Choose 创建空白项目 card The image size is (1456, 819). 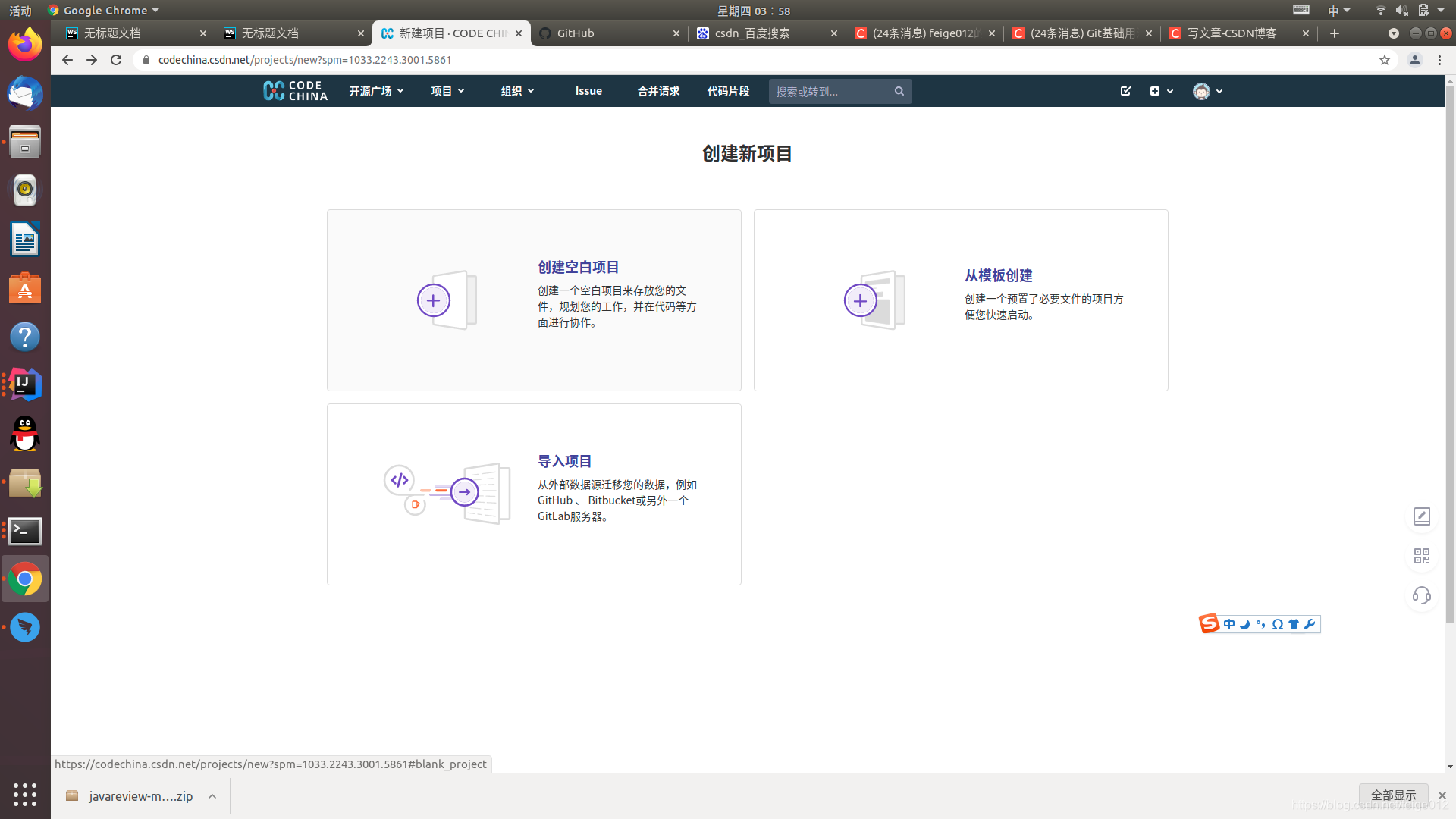tap(534, 300)
